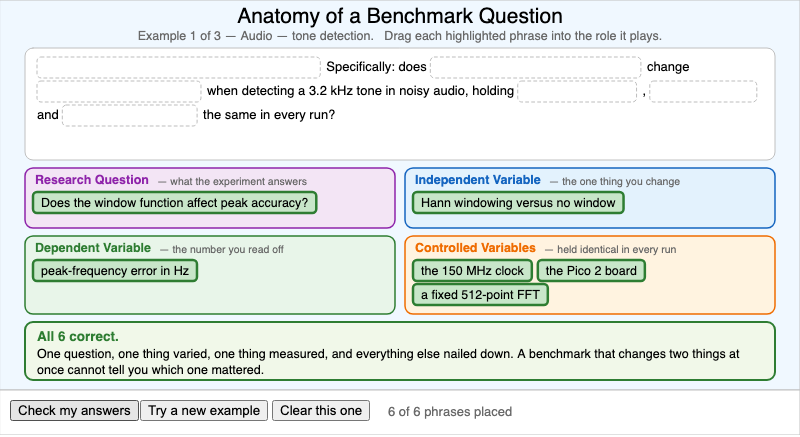Click the empty slot before 'when detecting'
Image resolution: width=800 pixels, height=437 pixels.
[x=119, y=91]
